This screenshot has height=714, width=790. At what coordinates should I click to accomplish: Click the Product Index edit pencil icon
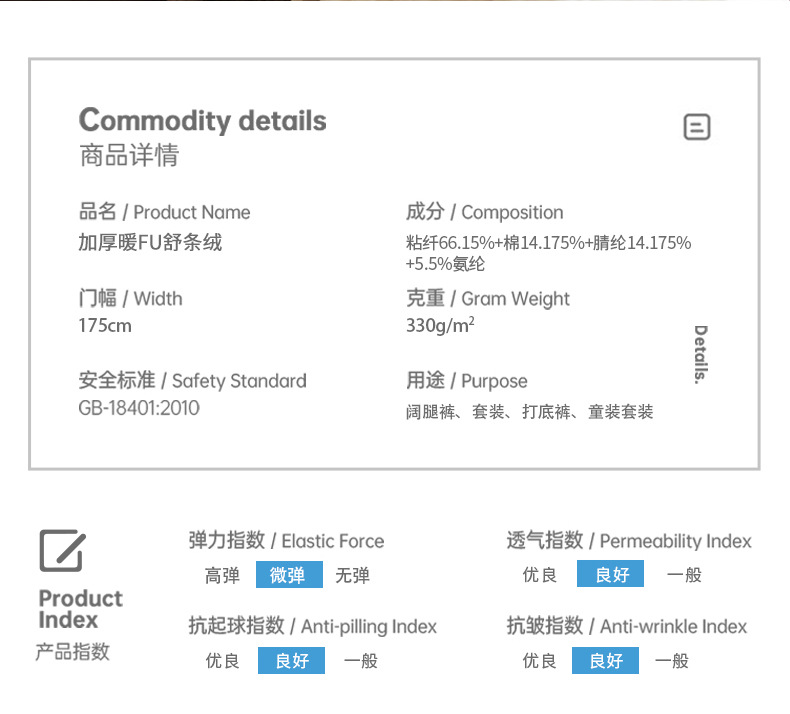point(62,550)
